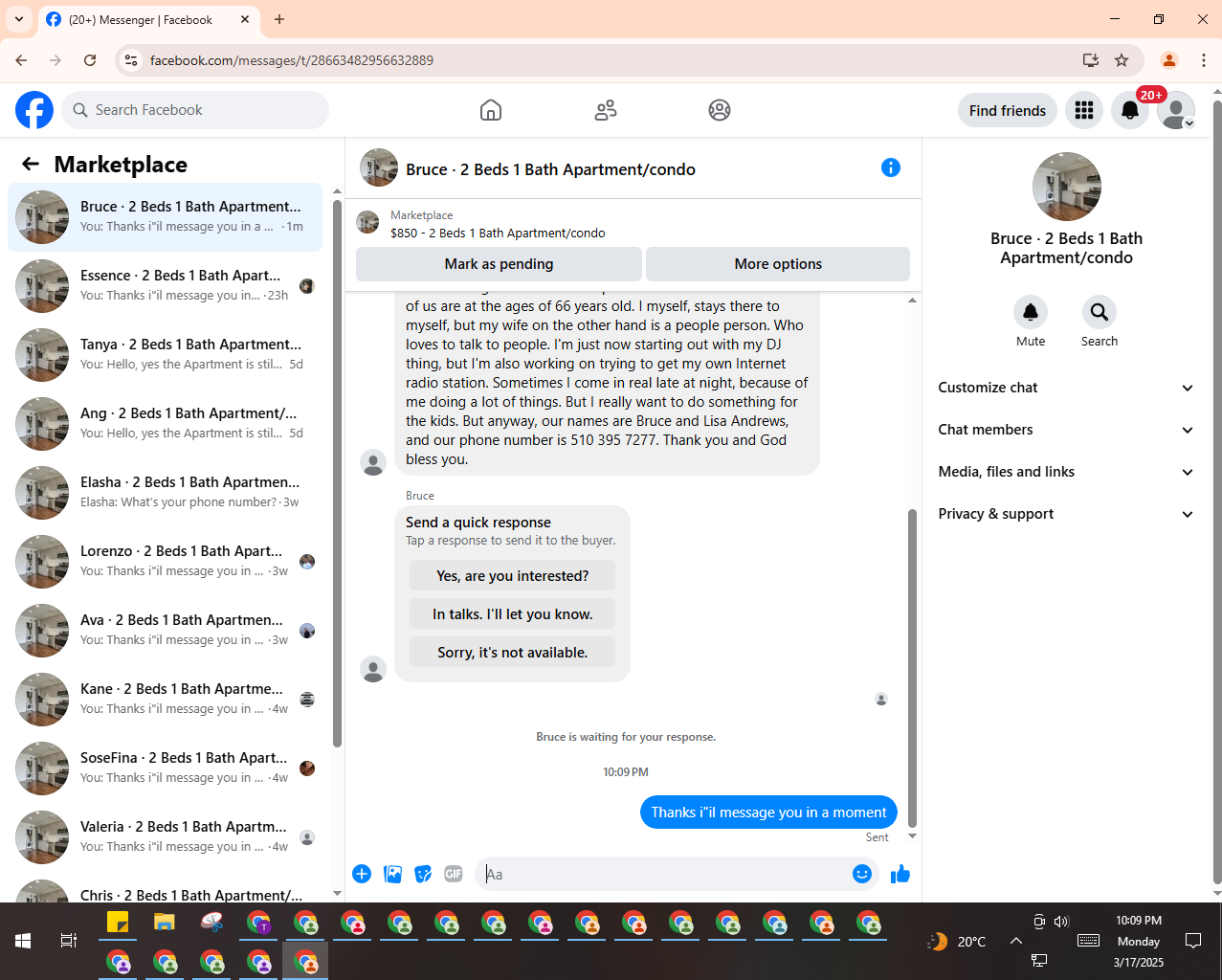Click the Search Facebook field
Screen dimensions: 1222x980
point(195,110)
